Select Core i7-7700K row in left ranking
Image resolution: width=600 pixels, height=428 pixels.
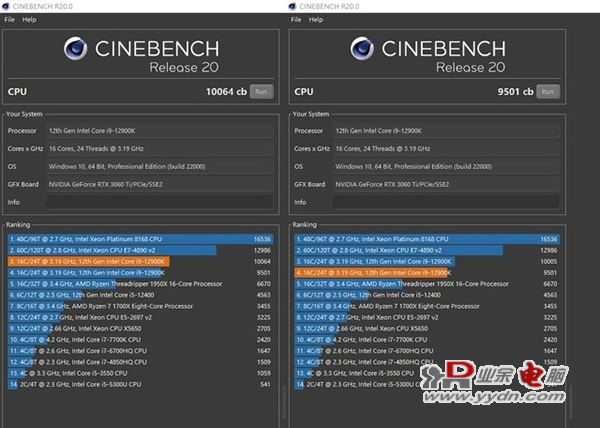coord(140,340)
